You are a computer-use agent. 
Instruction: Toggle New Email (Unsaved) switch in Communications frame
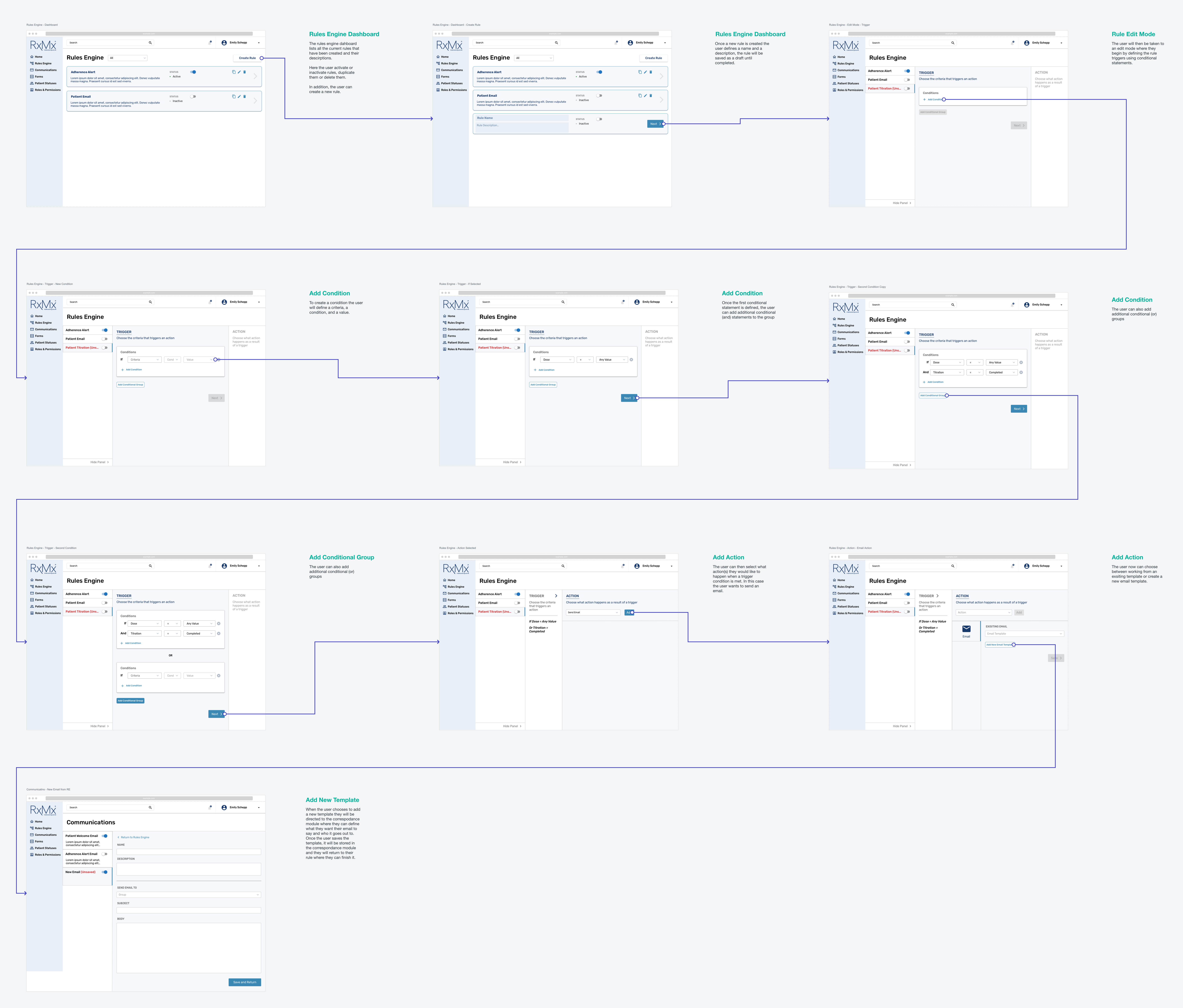pos(104,872)
